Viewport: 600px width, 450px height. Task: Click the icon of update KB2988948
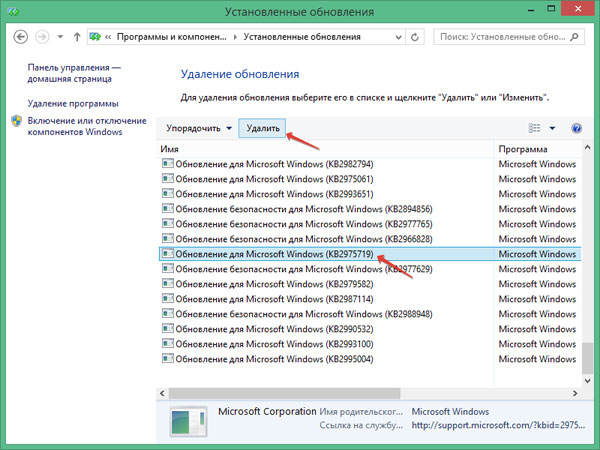(168, 313)
